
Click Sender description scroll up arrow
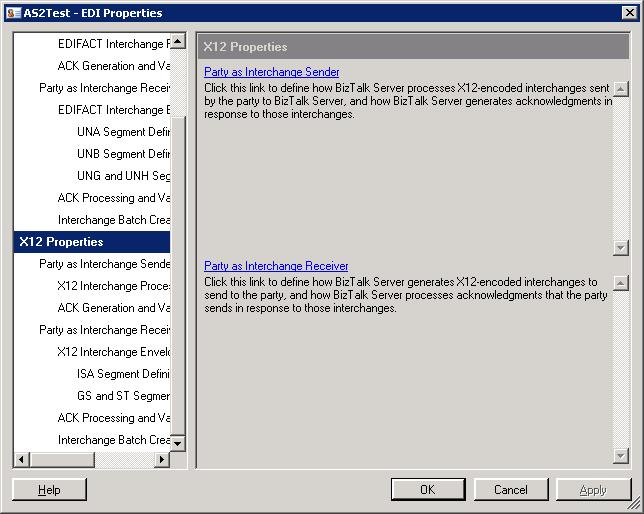click(621, 88)
